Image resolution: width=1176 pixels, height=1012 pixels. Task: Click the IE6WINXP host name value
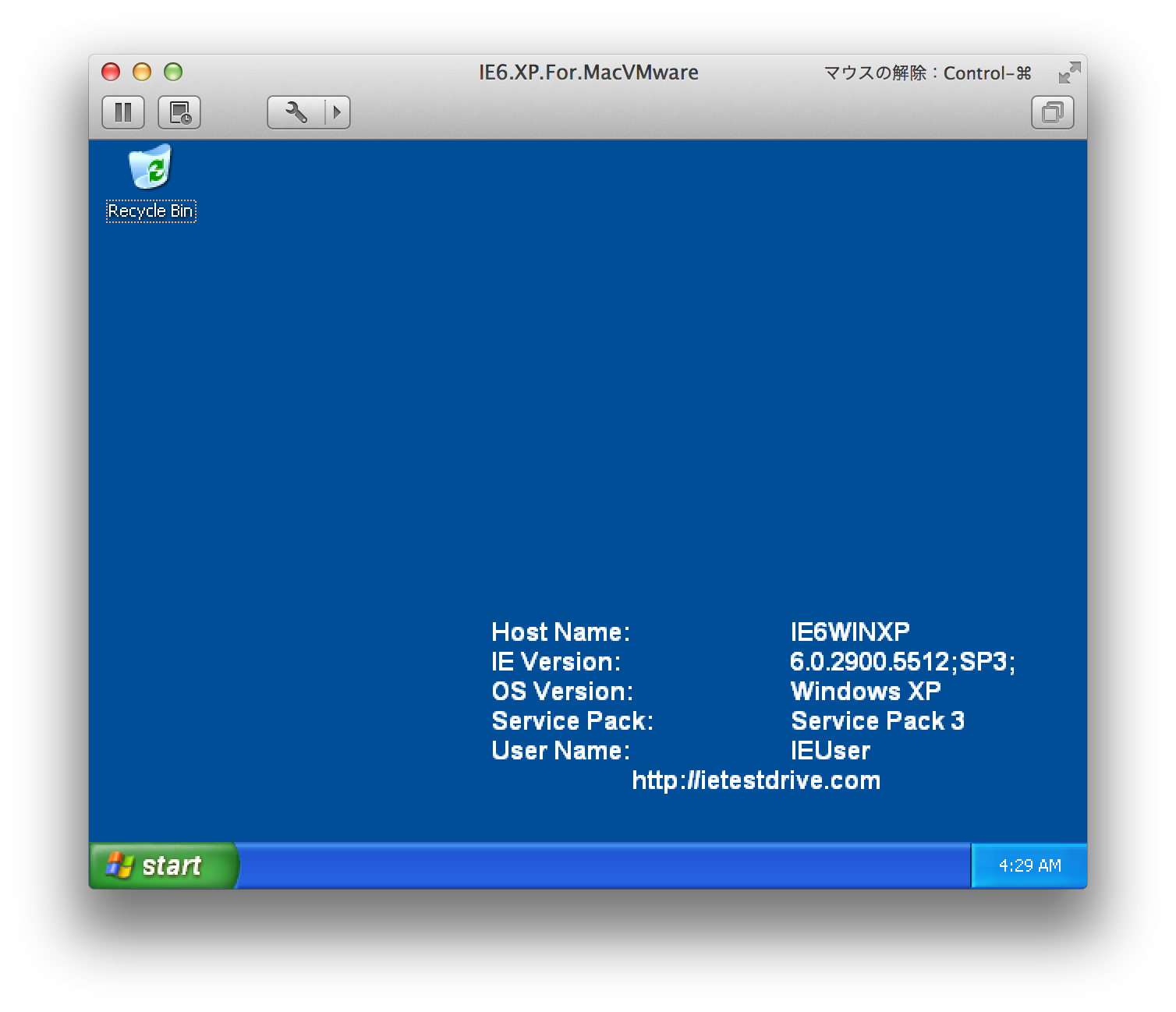(850, 632)
